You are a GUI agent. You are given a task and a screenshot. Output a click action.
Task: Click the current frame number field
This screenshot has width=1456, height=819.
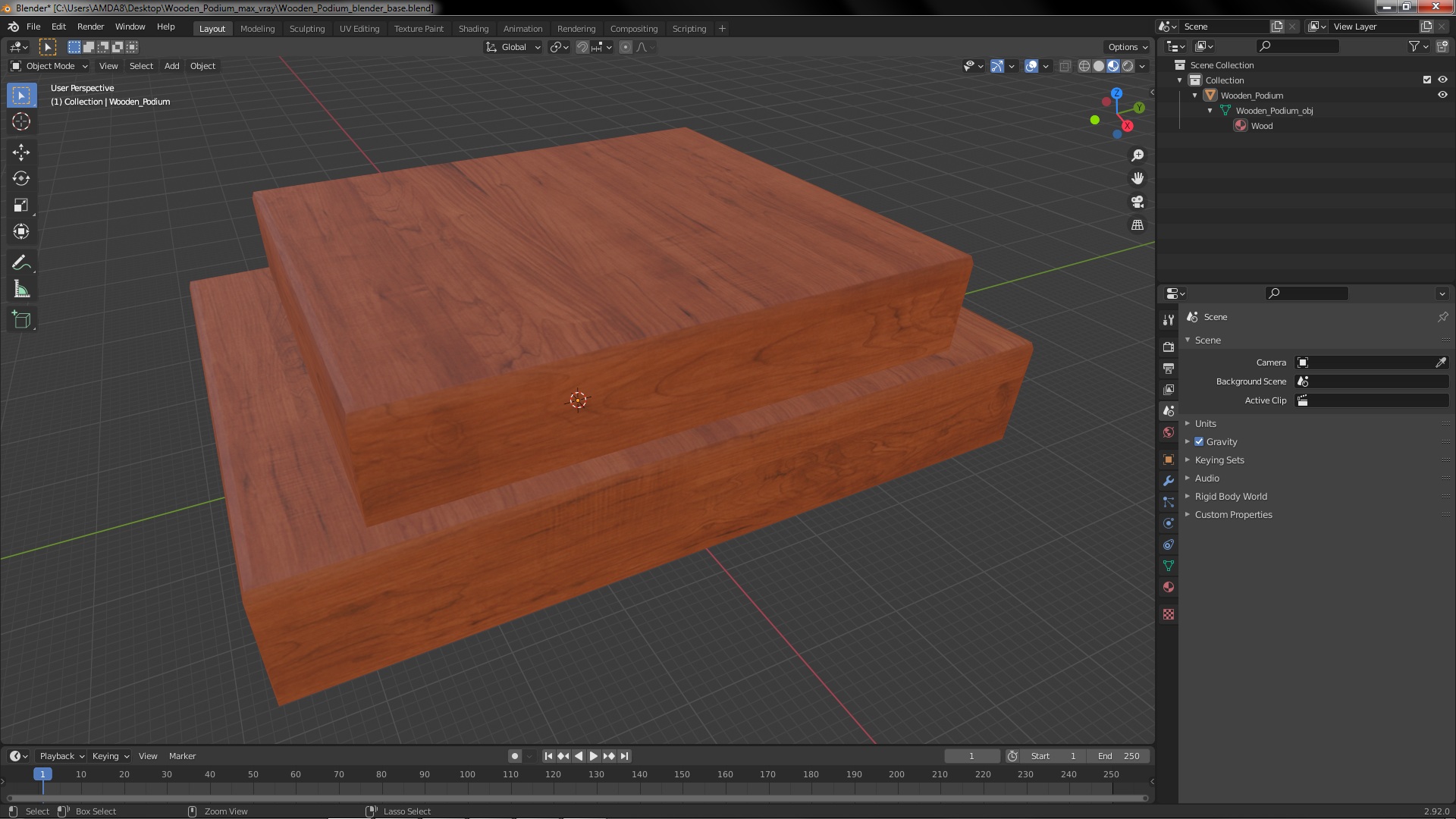[971, 756]
